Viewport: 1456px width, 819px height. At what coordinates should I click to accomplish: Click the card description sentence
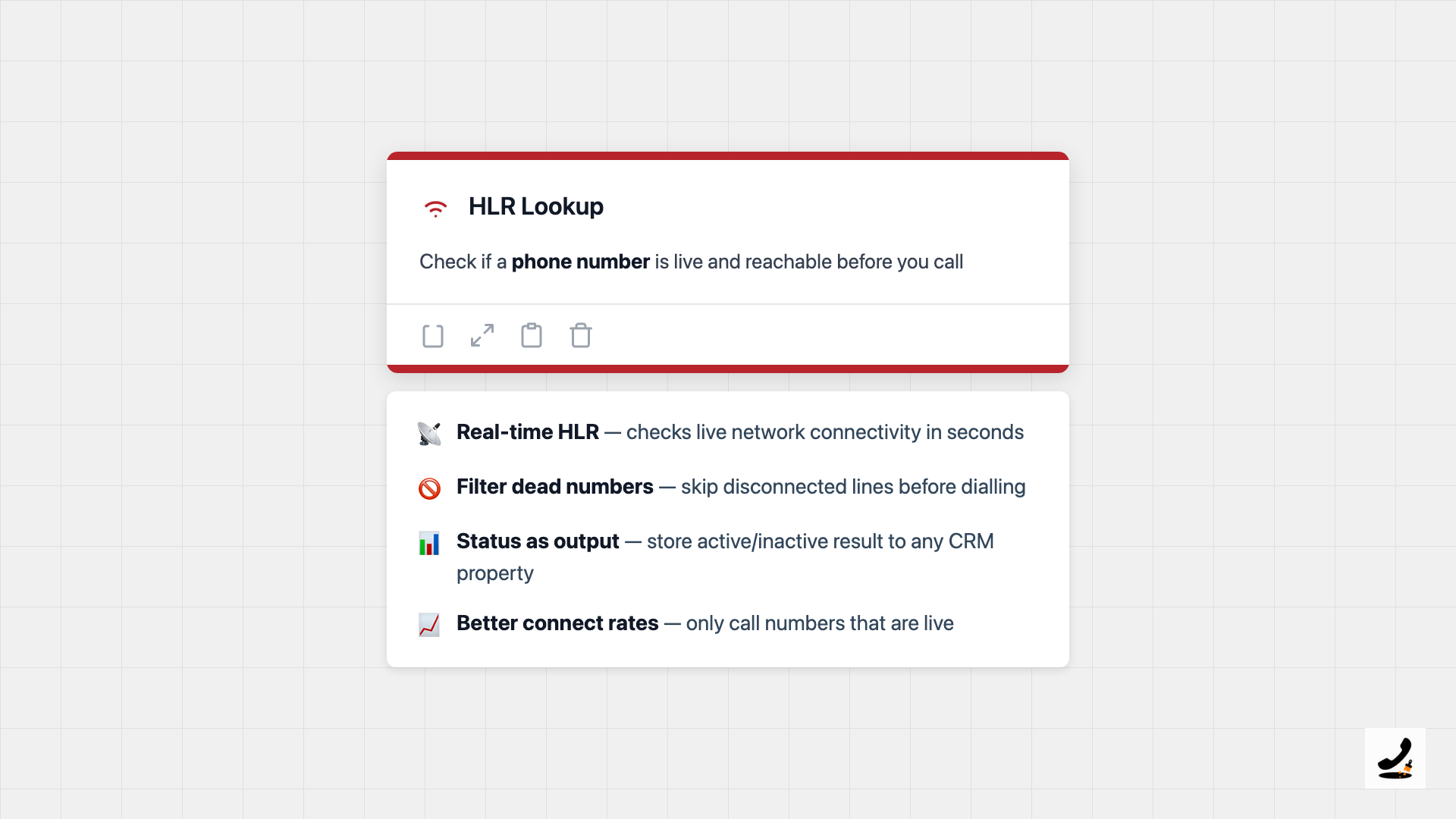pyautogui.click(x=804, y=262)
